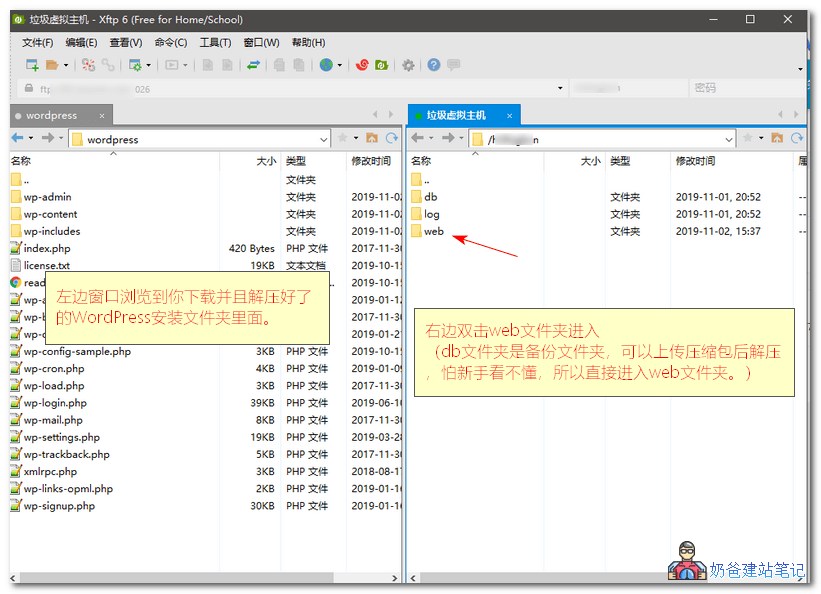Switch to the 垃圾虚拟主机 tab
This screenshot has width=821, height=594.
pyautogui.click(x=455, y=115)
